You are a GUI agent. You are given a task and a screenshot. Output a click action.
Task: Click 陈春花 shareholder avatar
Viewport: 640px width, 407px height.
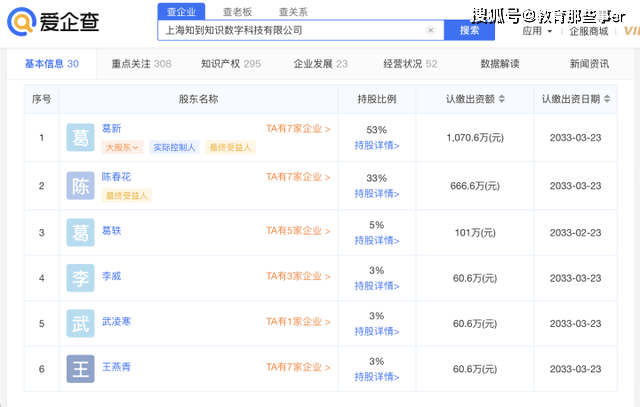[x=81, y=186]
